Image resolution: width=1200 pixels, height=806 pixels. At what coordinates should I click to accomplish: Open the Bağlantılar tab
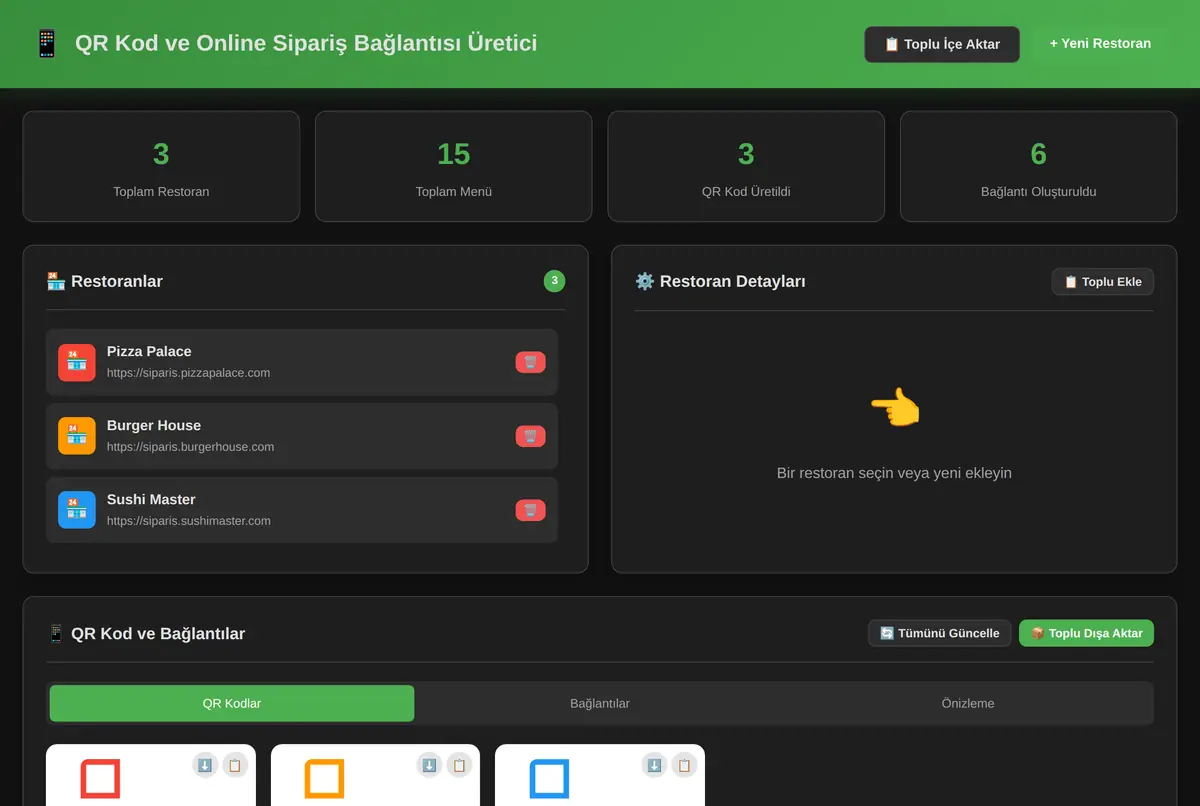point(600,703)
